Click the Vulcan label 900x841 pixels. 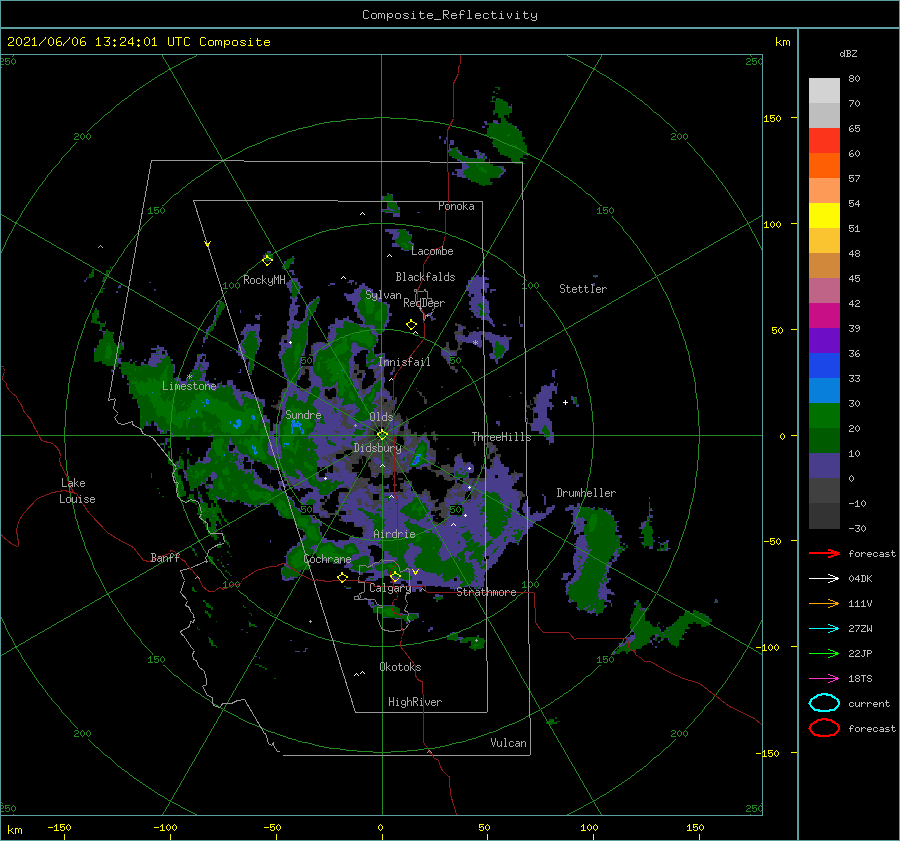click(x=509, y=743)
